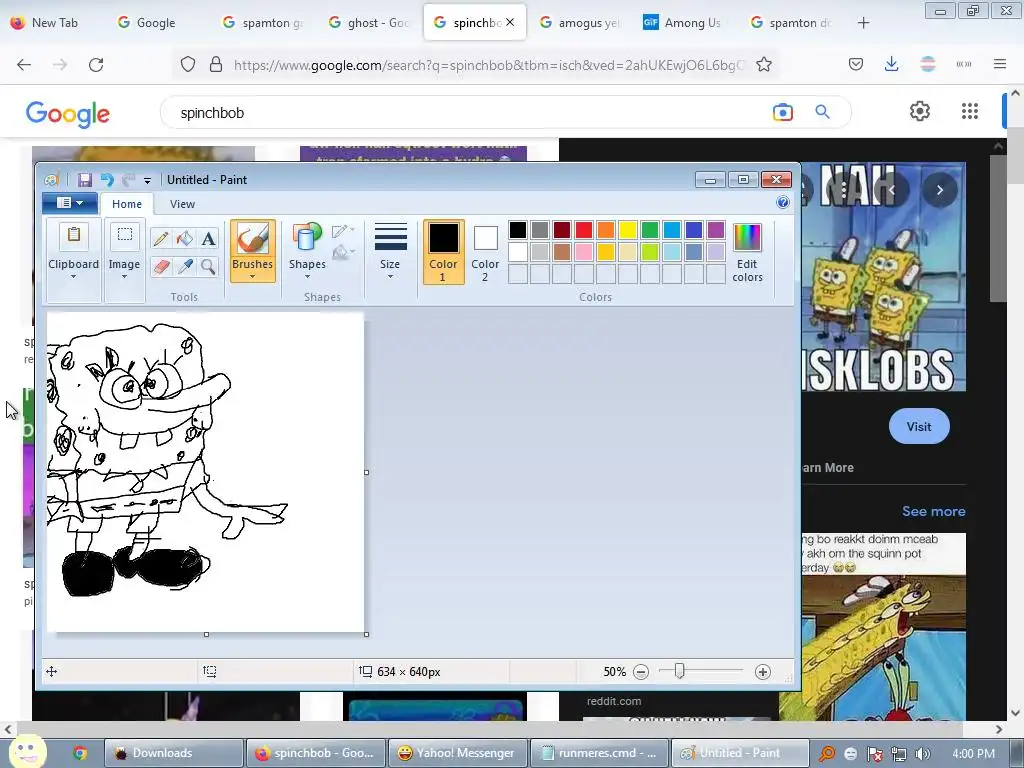The width and height of the screenshot is (1024, 768).
Task: Click the Redo arrow in Paint title bar
Action: click(x=129, y=180)
